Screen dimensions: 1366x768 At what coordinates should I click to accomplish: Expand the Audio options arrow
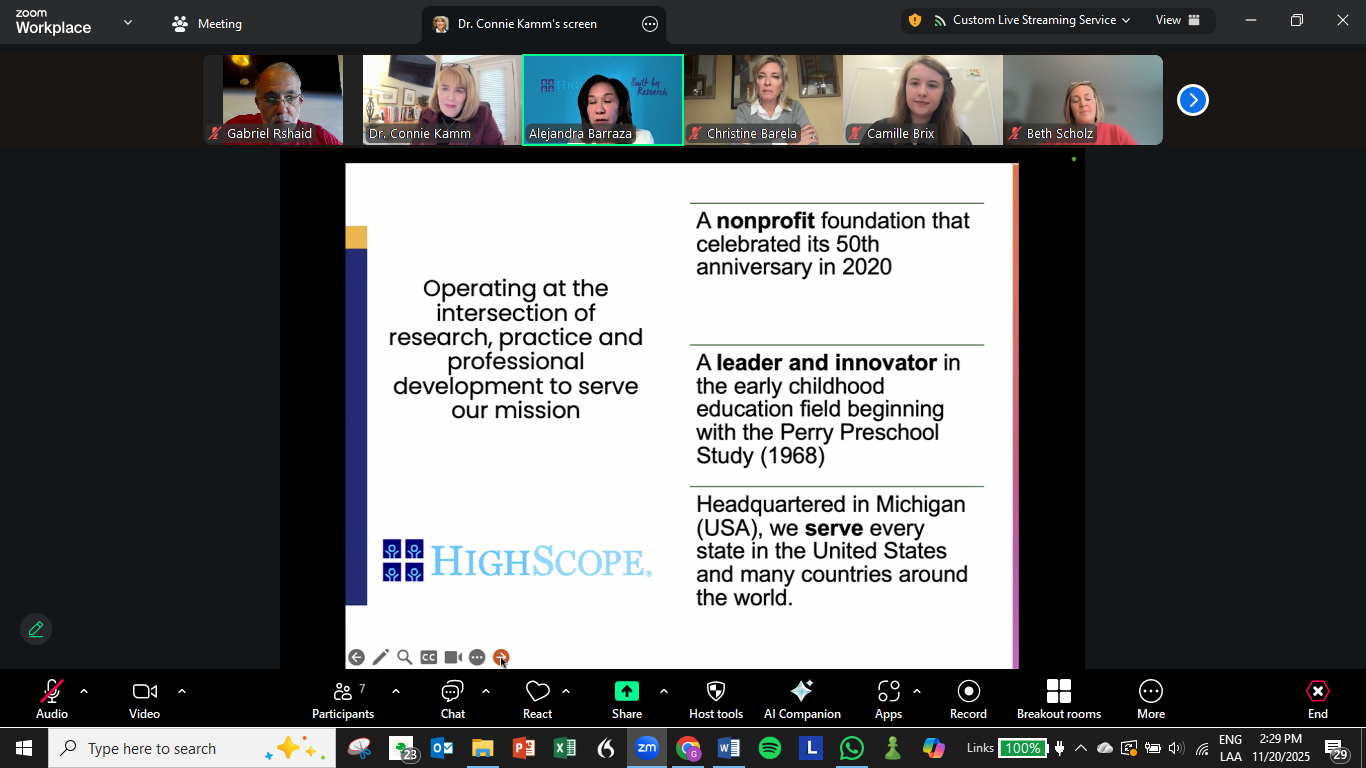pyautogui.click(x=84, y=691)
